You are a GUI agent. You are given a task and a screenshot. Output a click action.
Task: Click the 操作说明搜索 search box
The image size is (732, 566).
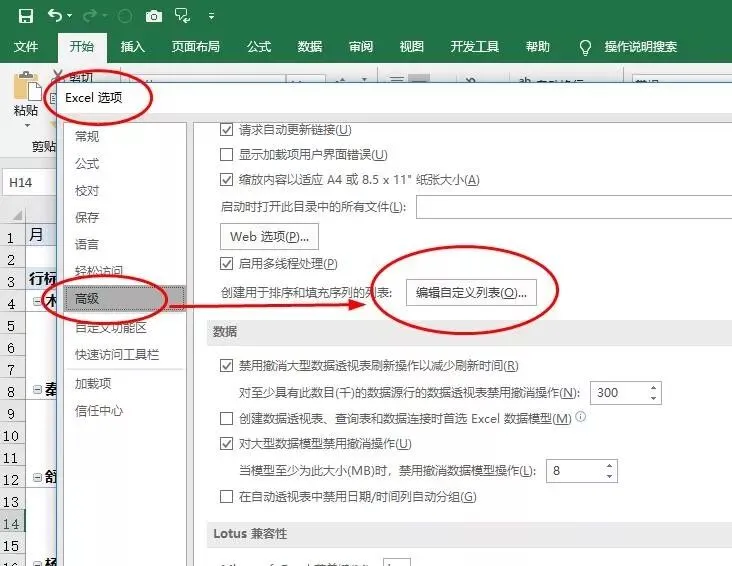pos(640,47)
